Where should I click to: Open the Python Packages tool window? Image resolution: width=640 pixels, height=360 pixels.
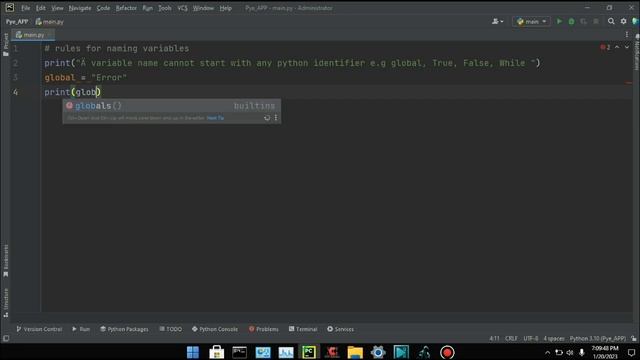click(124, 329)
